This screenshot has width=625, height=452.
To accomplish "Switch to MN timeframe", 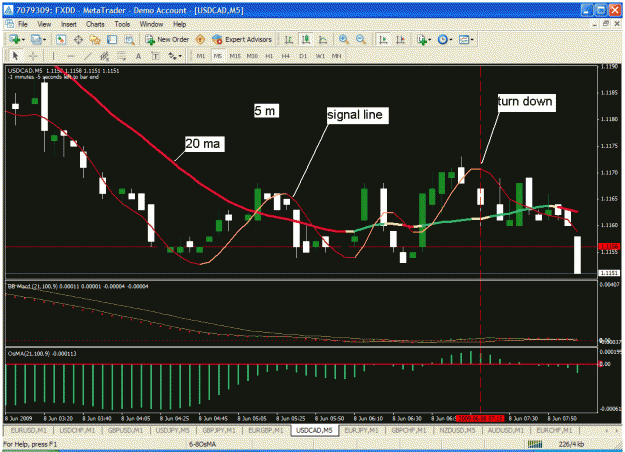I will click(337, 56).
